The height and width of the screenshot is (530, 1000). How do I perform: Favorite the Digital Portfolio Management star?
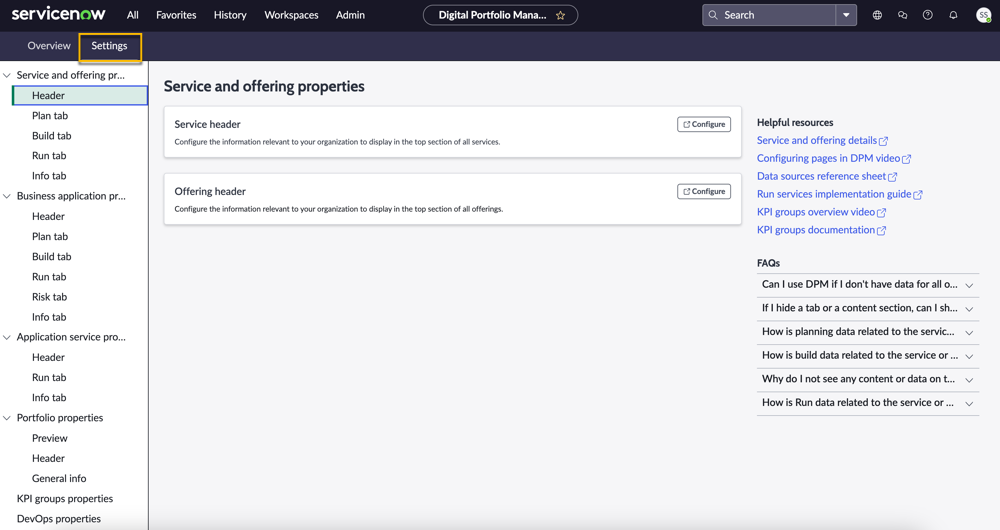click(x=561, y=15)
